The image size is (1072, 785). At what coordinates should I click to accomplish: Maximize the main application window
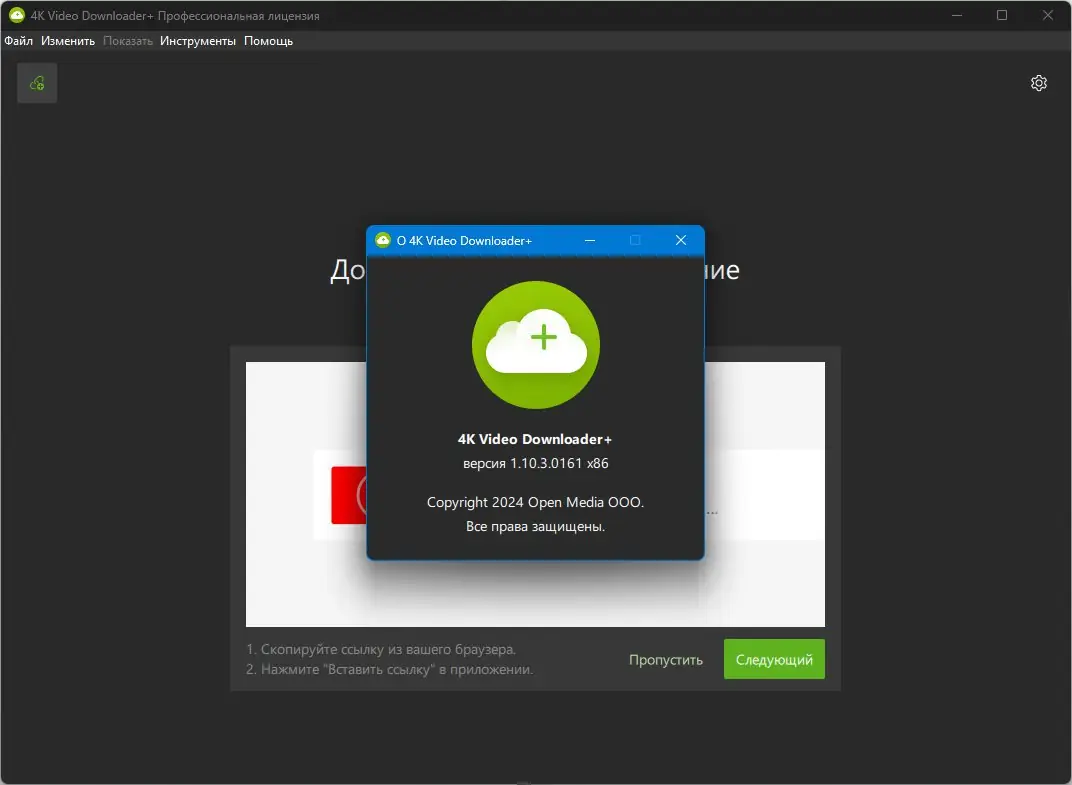[x=1002, y=15]
